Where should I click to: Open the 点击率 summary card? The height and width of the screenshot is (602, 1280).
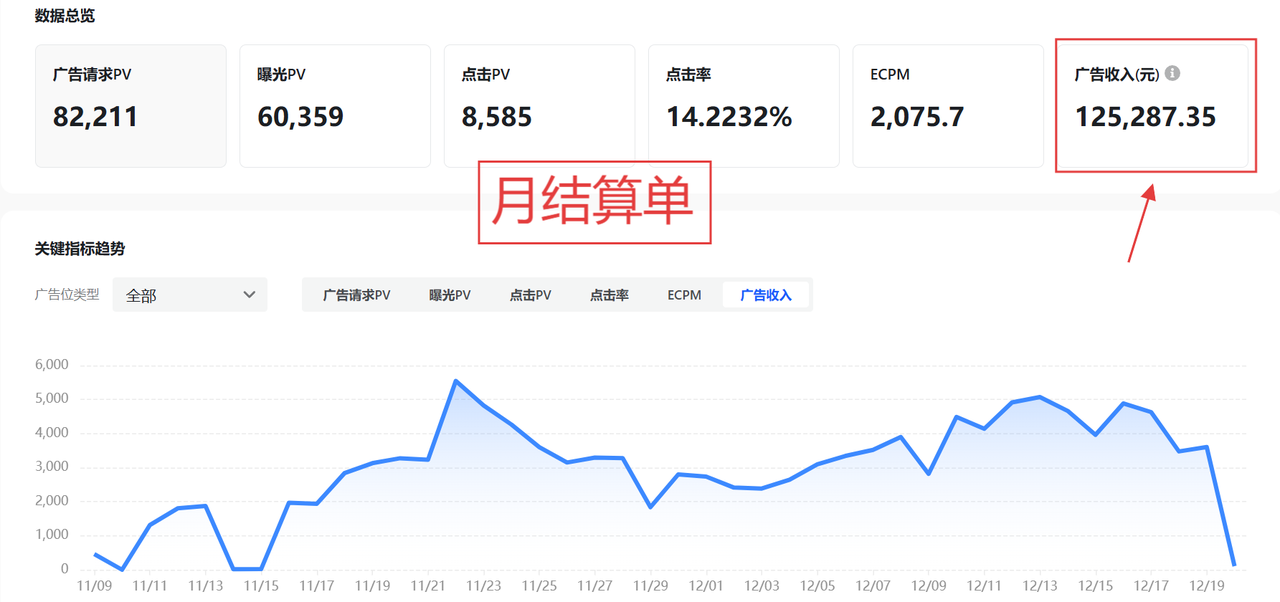[743, 105]
